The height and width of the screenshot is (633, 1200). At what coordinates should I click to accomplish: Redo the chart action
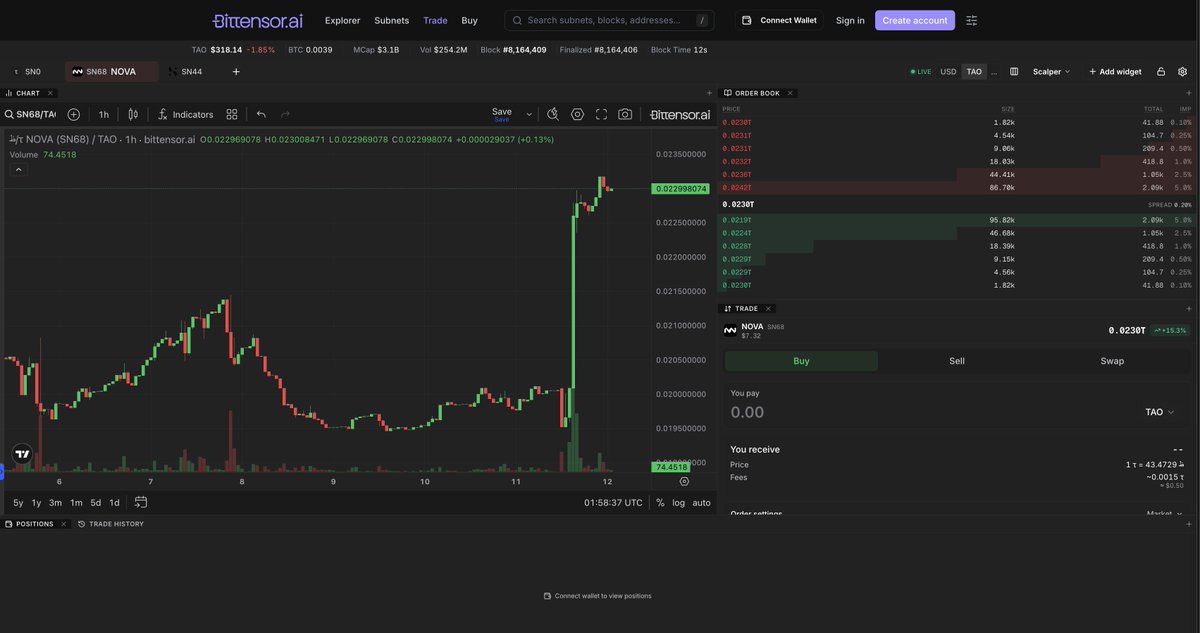click(285, 114)
